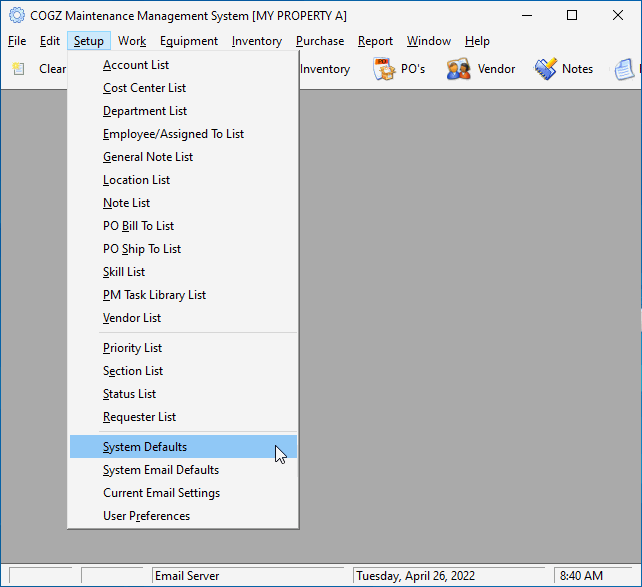Open the Window menu
This screenshot has height=587, width=642.
click(x=429, y=41)
